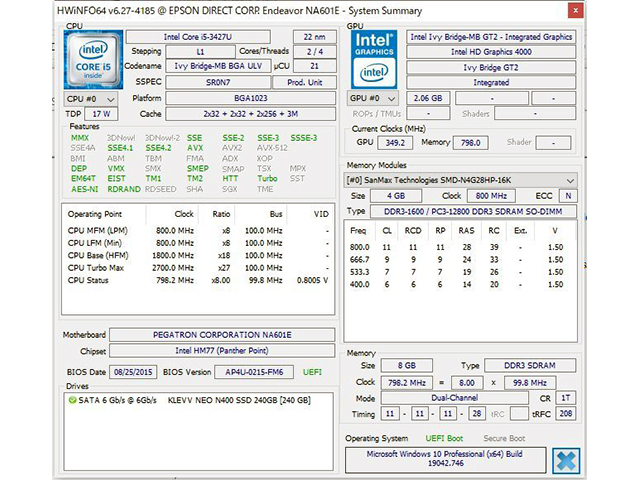
Task: Close the System Summary window
Action: click(x=576, y=11)
